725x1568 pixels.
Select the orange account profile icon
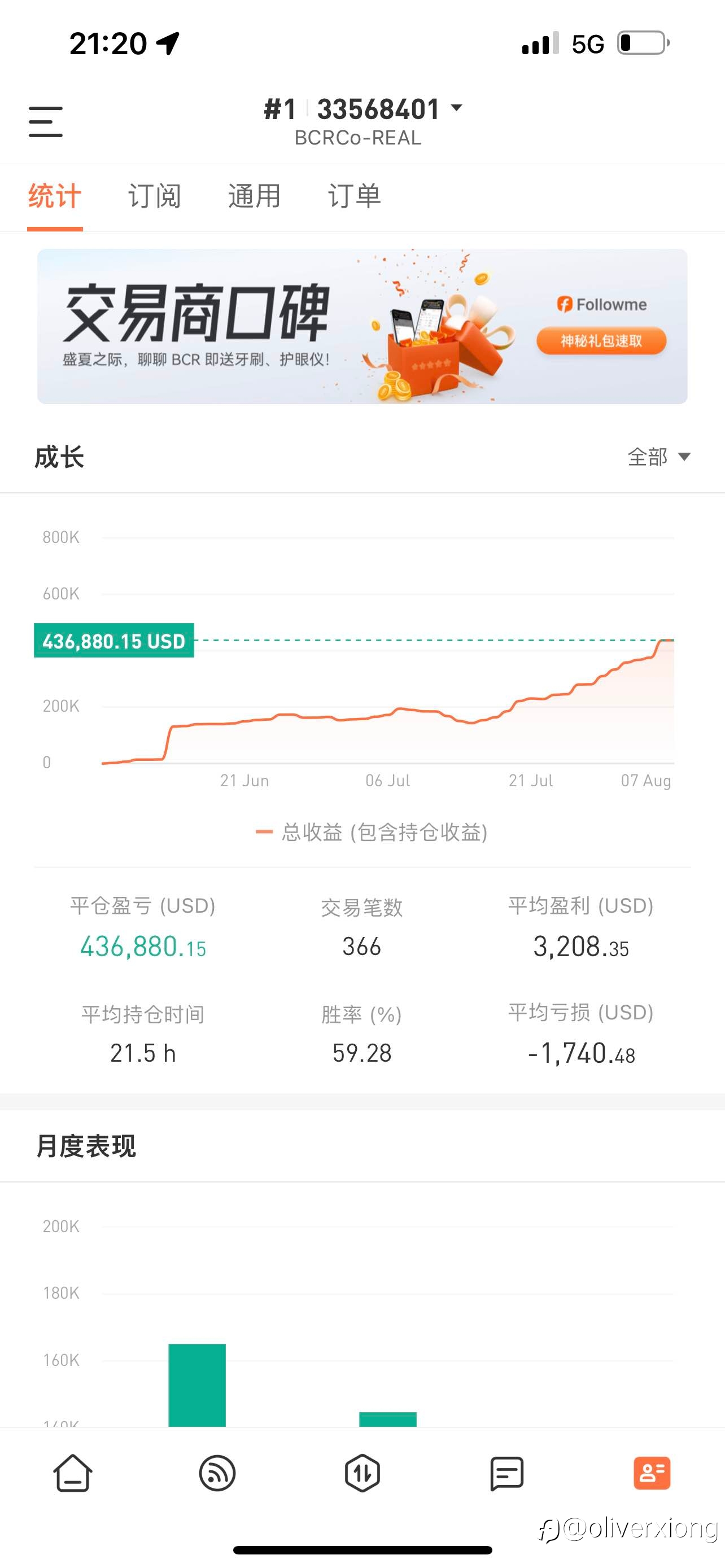pyautogui.click(x=652, y=1473)
